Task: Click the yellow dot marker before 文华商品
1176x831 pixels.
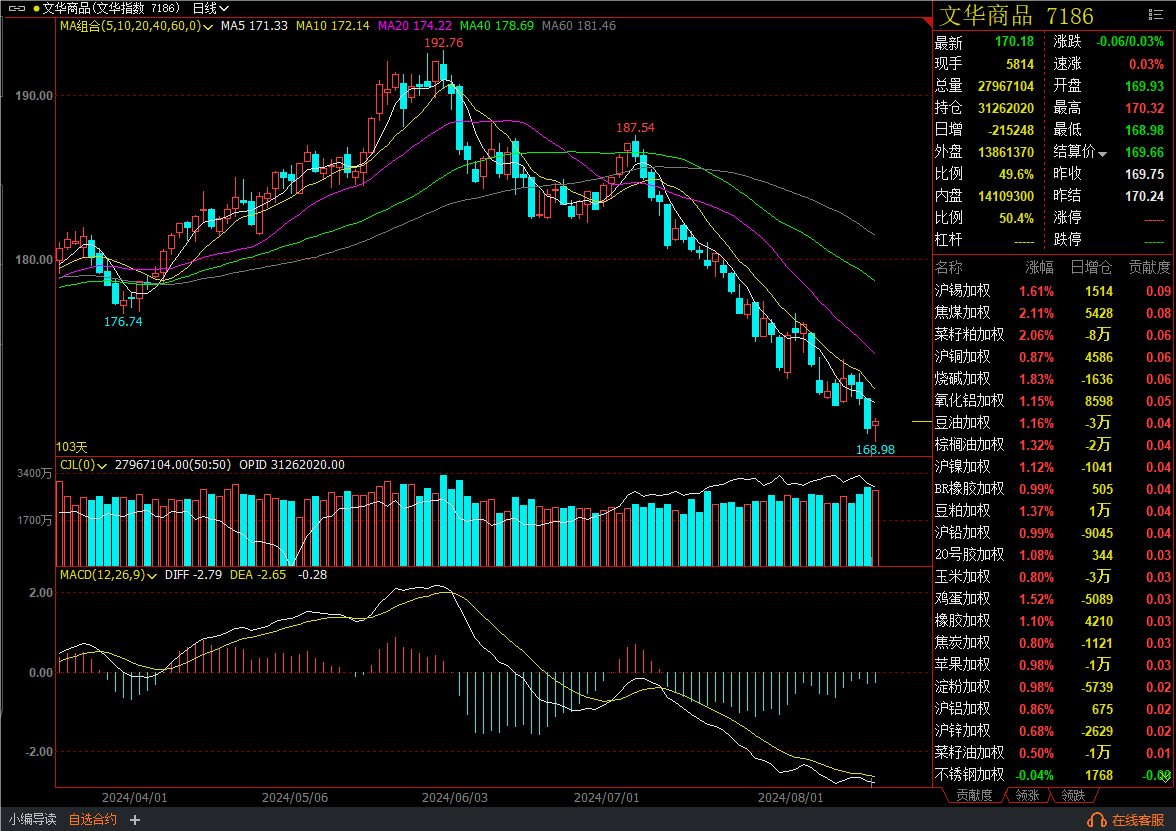Action: tap(37, 8)
